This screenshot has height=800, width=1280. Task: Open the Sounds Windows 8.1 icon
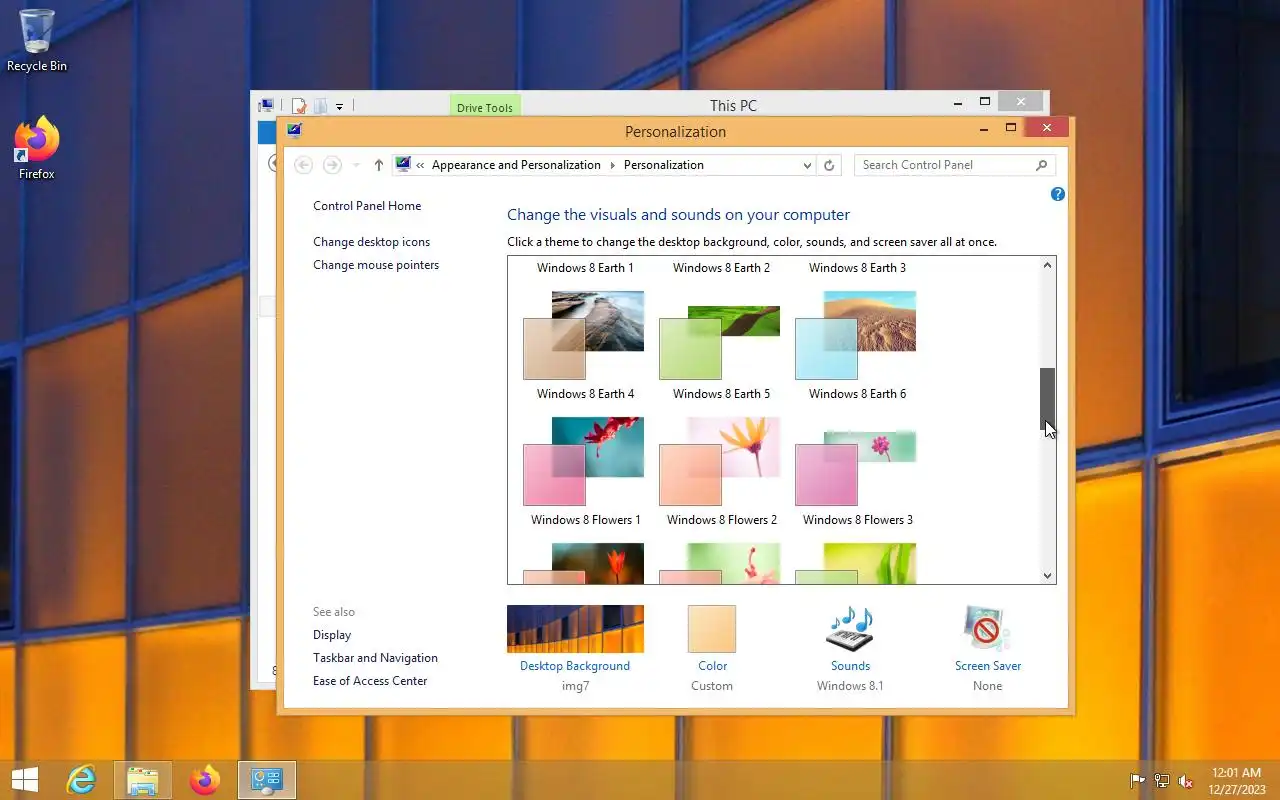click(850, 629)
